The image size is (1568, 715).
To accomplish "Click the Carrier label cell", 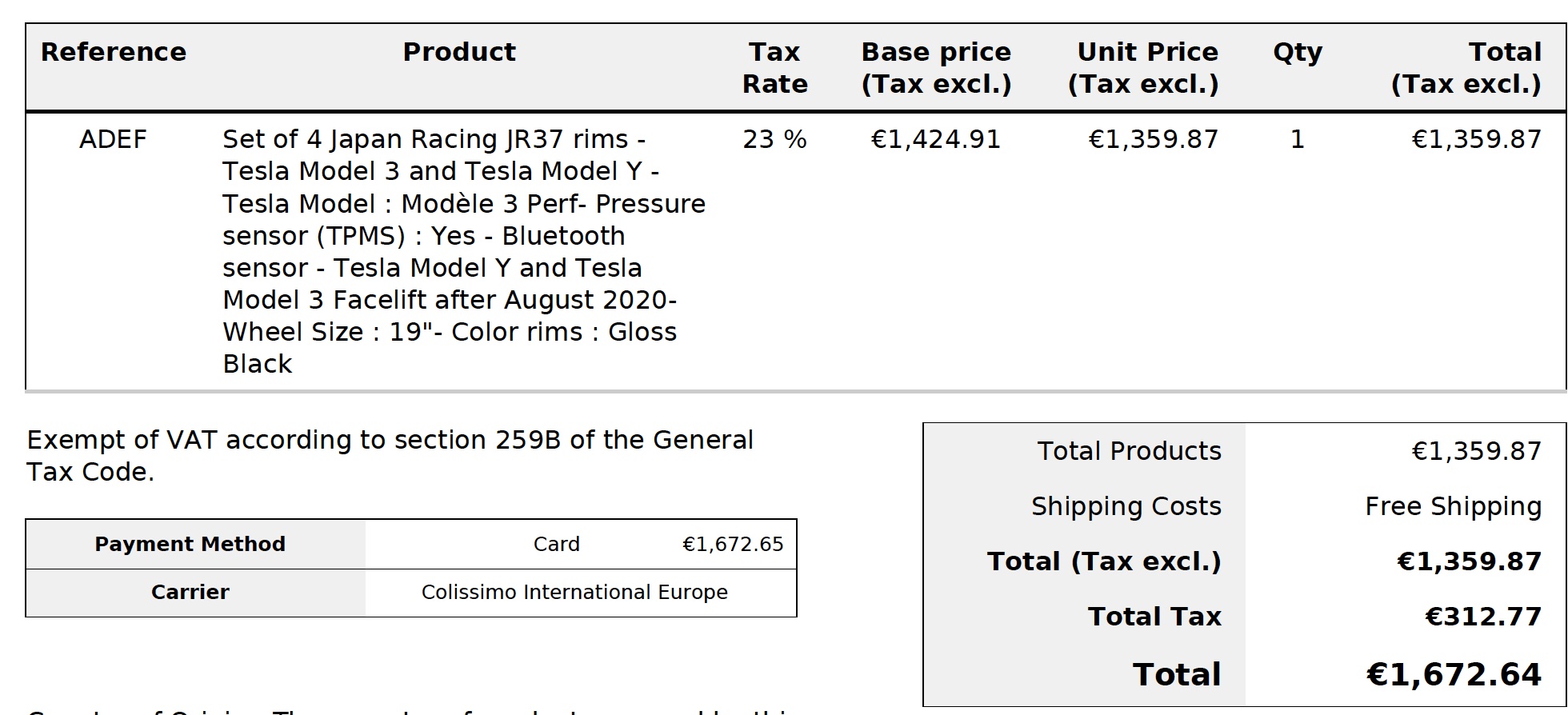I will pos(190,593).
